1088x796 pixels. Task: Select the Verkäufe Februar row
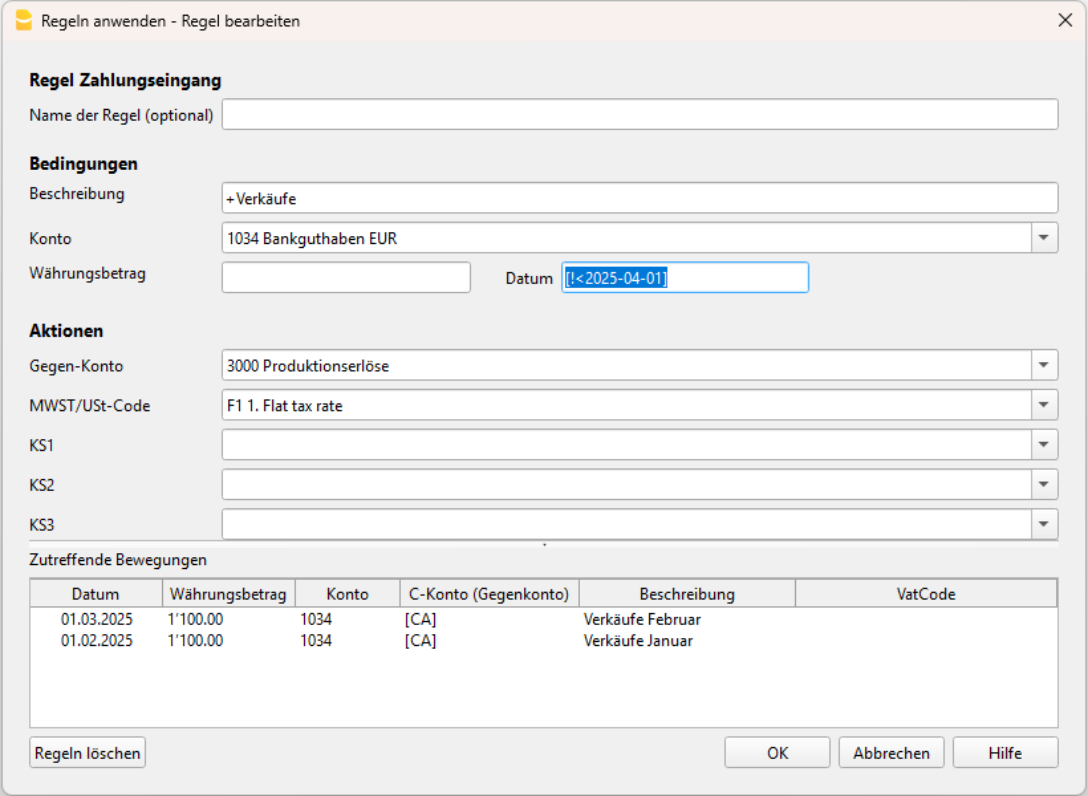point(642,619)
